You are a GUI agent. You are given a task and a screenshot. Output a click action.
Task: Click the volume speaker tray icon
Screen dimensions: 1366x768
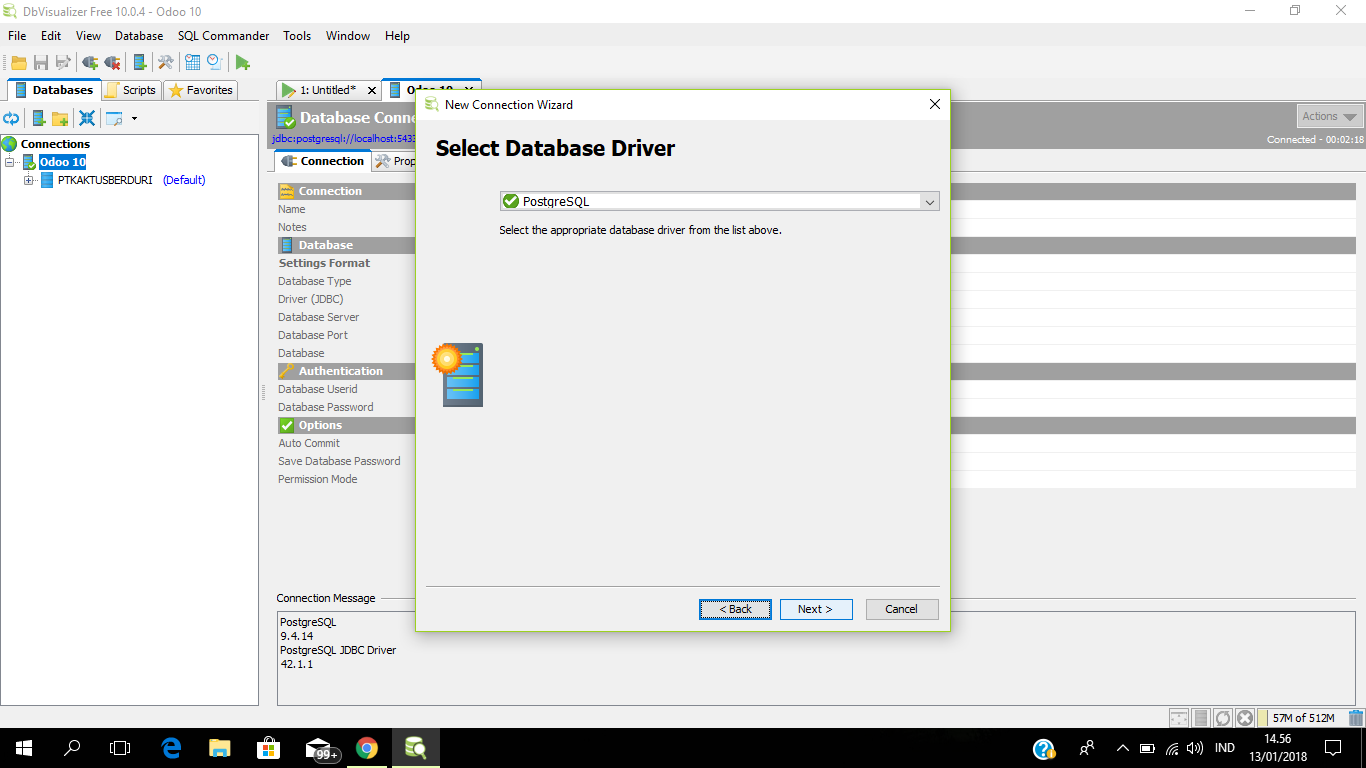coord(1194,748)
